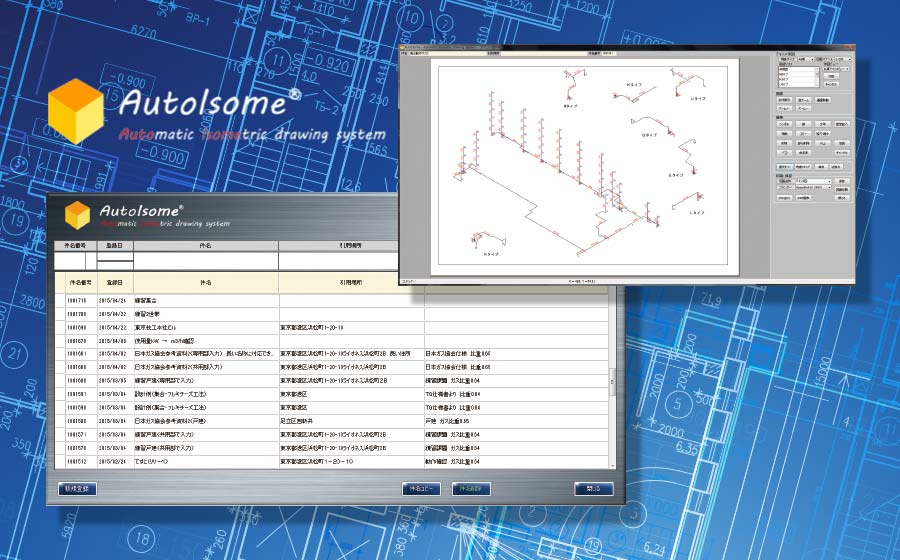Click the 閉じる button in list window
The height and width of the screenshot is (560, 900).
click(x=593, y=489)
